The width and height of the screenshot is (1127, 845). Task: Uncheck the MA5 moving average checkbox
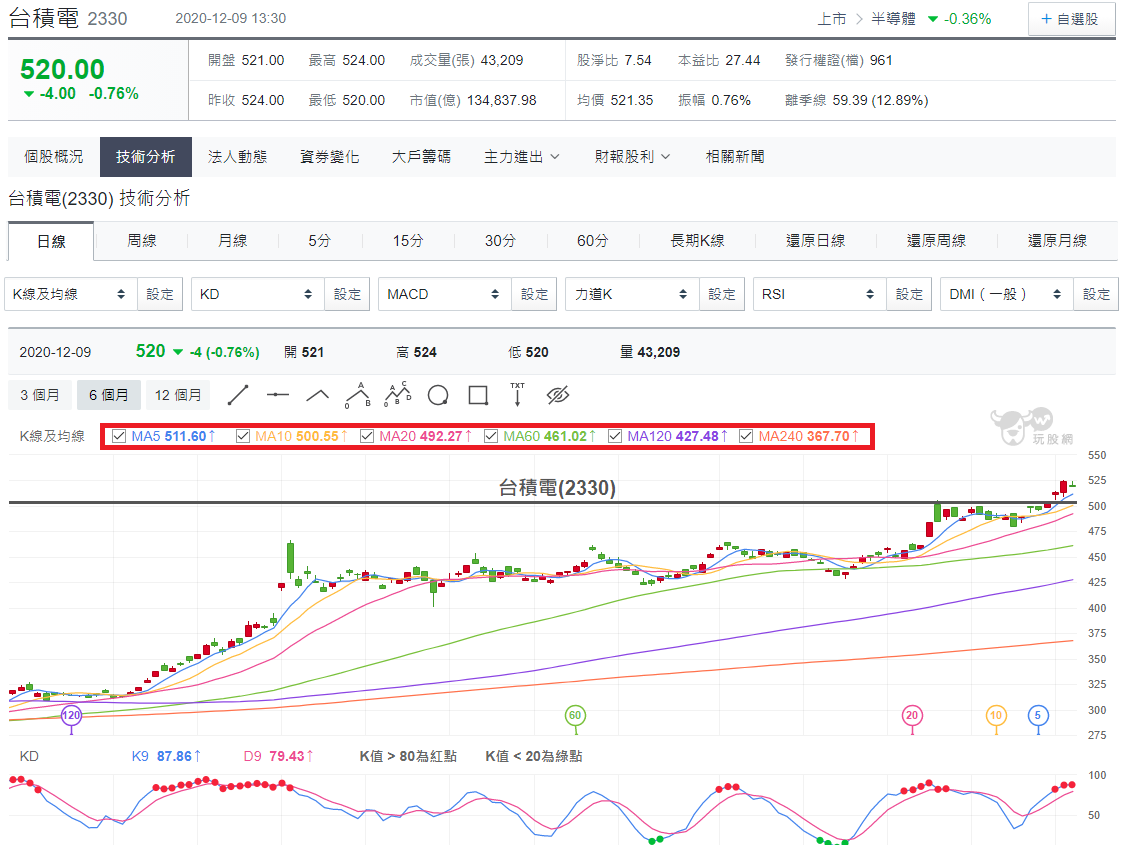(119, 436)
